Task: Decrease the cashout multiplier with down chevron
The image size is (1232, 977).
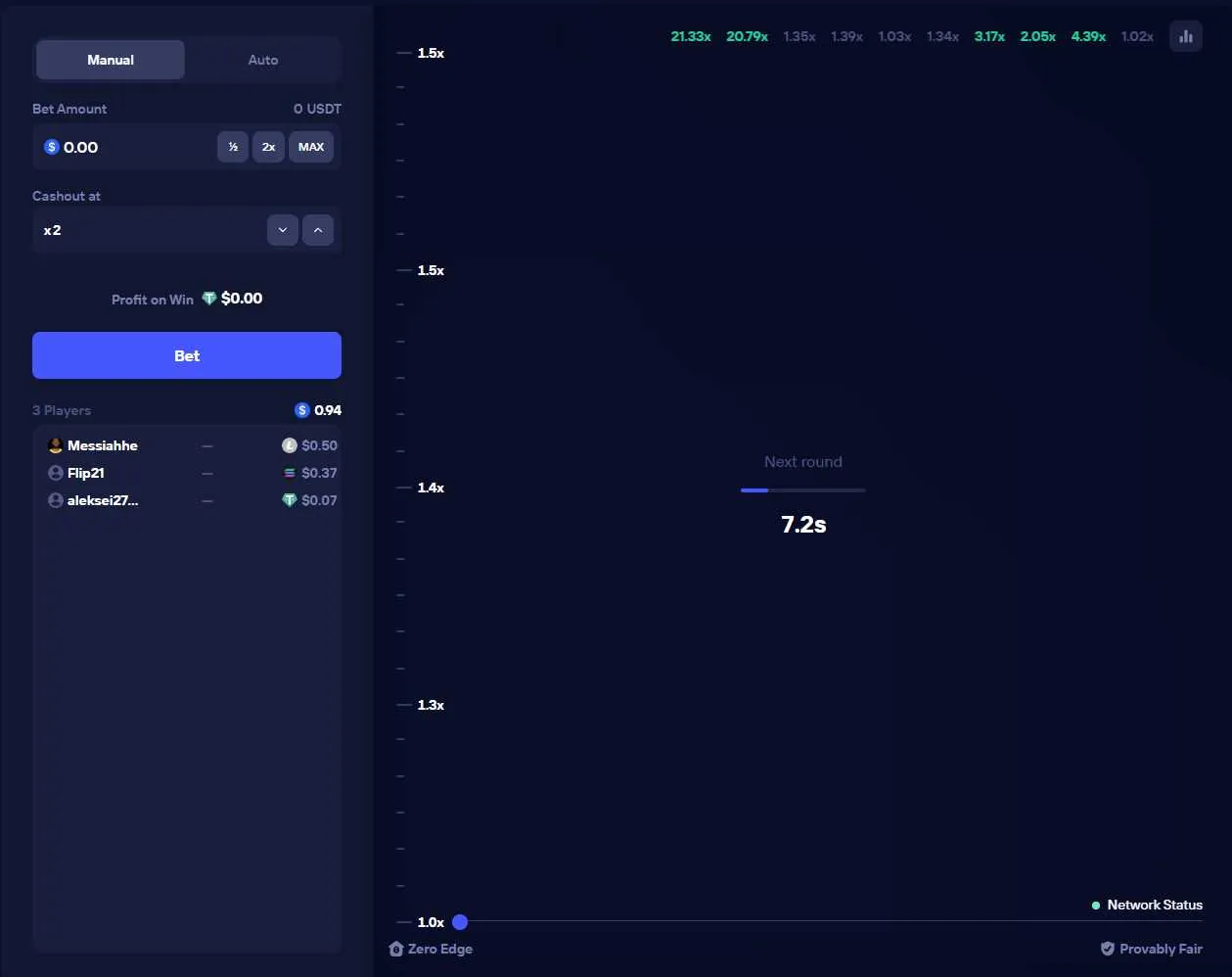Action: pyautogui.click(x=283, y=230)
